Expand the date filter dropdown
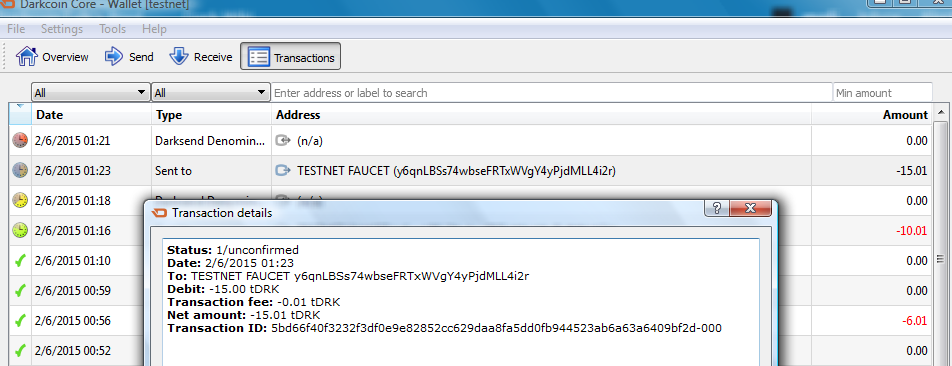Viewport: 952px width, 366px height. (x=91, y=93)
